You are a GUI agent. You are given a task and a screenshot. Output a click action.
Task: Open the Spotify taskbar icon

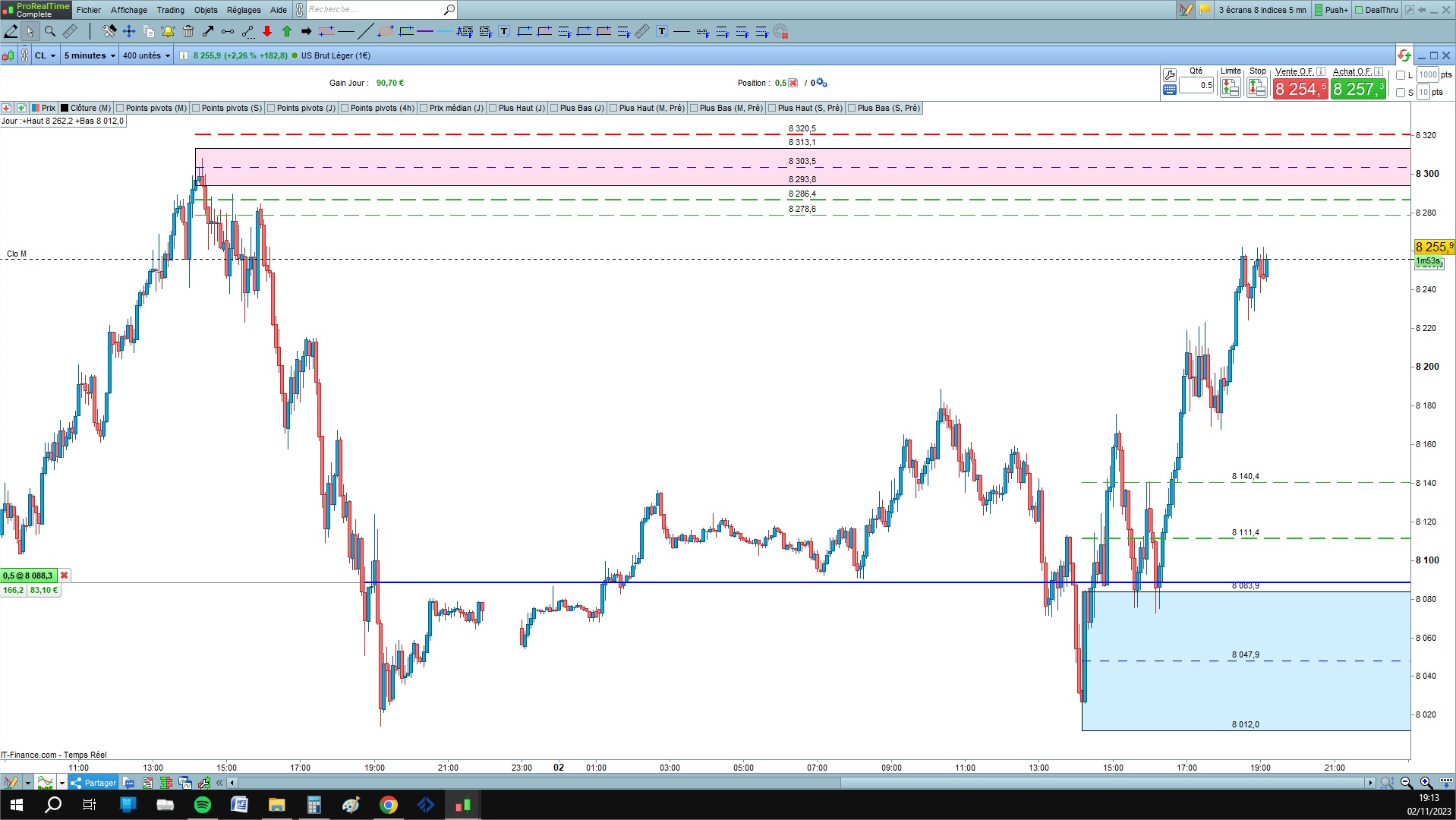point(203,805)
